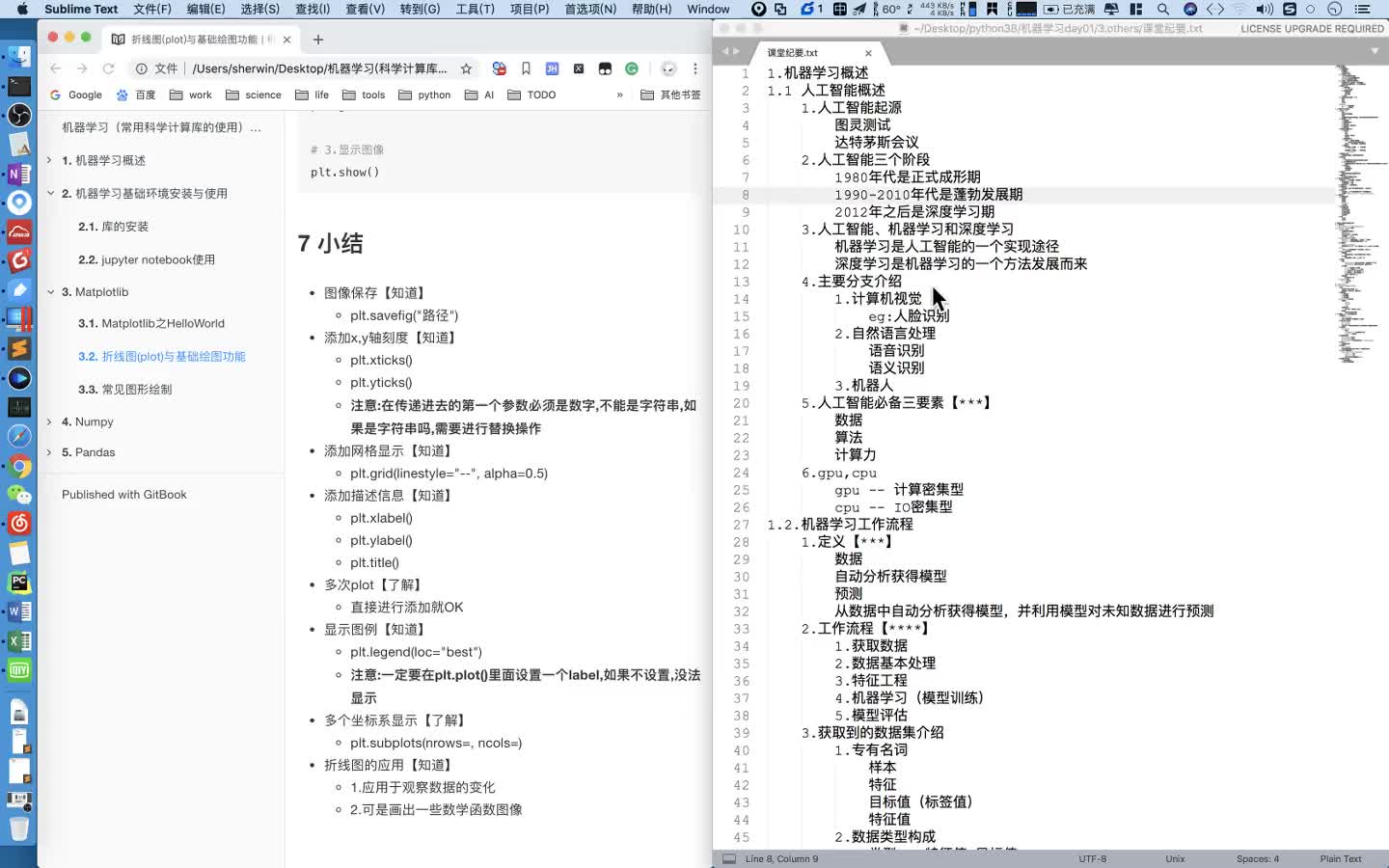This screenshot has width=1389, height=868.
Task: Collapse the '3. Matplotlib' chapter
Action: 49,291
